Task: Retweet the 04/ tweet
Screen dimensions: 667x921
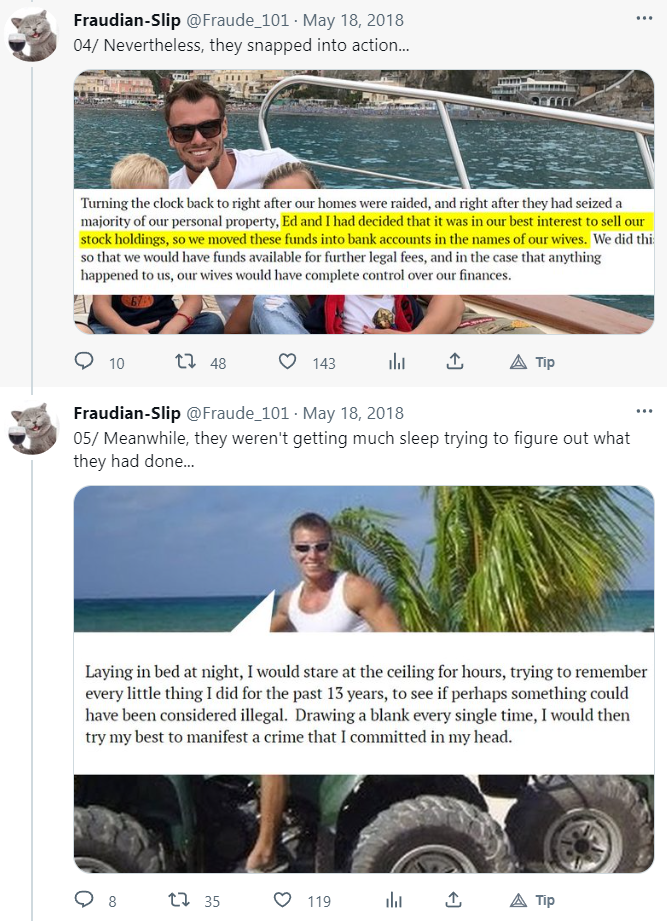Action: click(185, 362)
